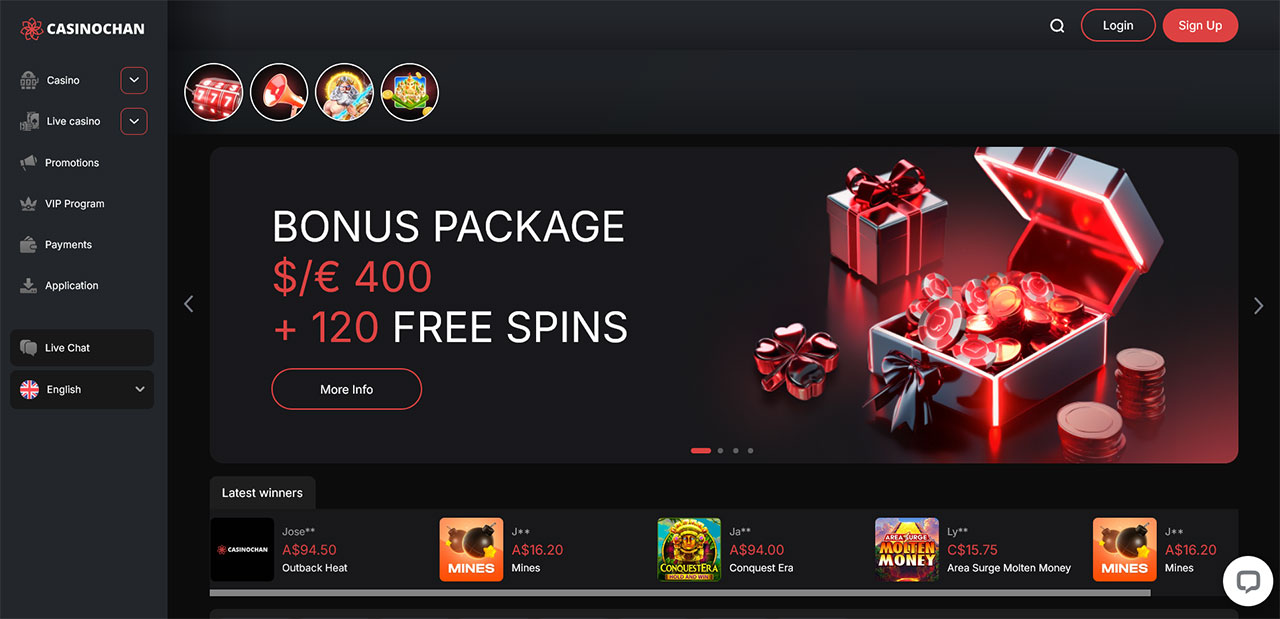Open the megaphone promotions circle icon

(x=279, y=92)
